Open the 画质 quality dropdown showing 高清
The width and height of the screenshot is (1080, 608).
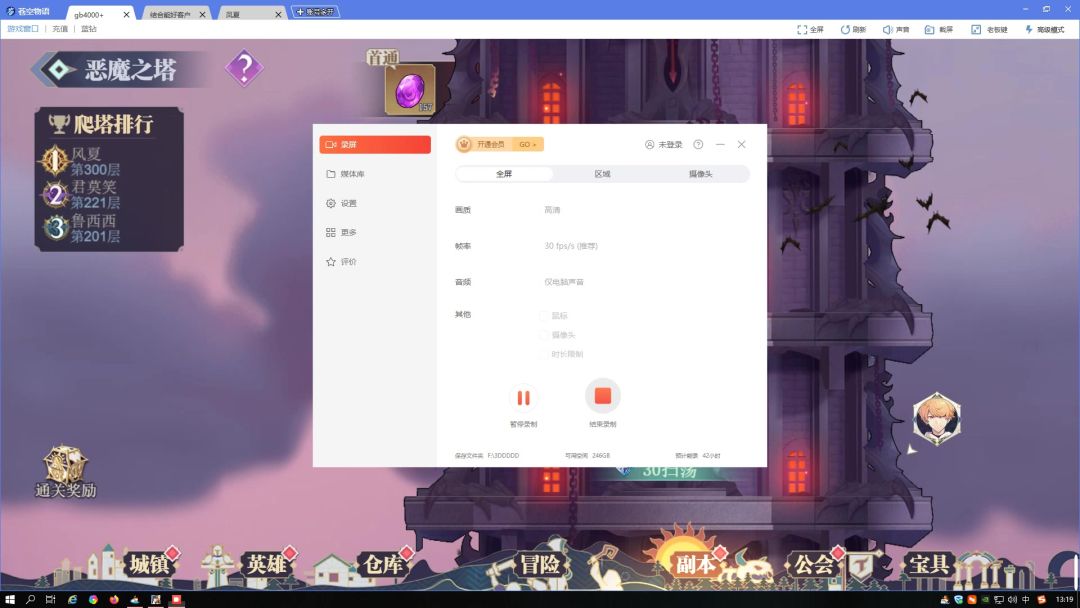pyautogui.click(x=553, y=210)
